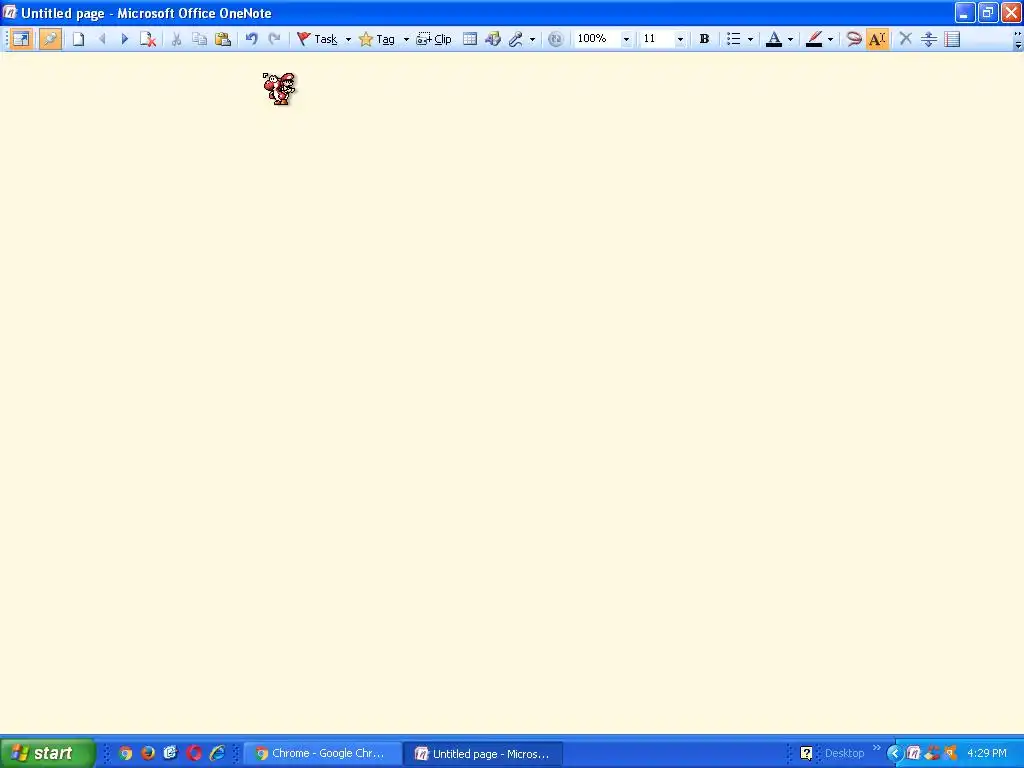Launch Opera from Quick Launch
Viewport: 1024px width, 768px height.
[x=194, y=753]
